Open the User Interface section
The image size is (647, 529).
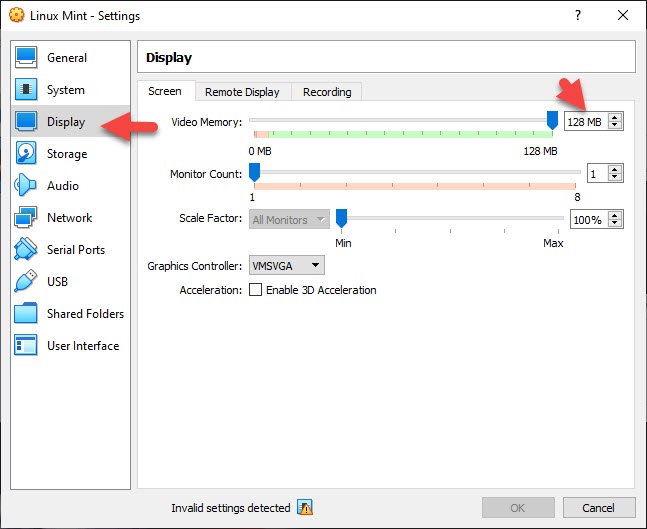click(82, 346)
